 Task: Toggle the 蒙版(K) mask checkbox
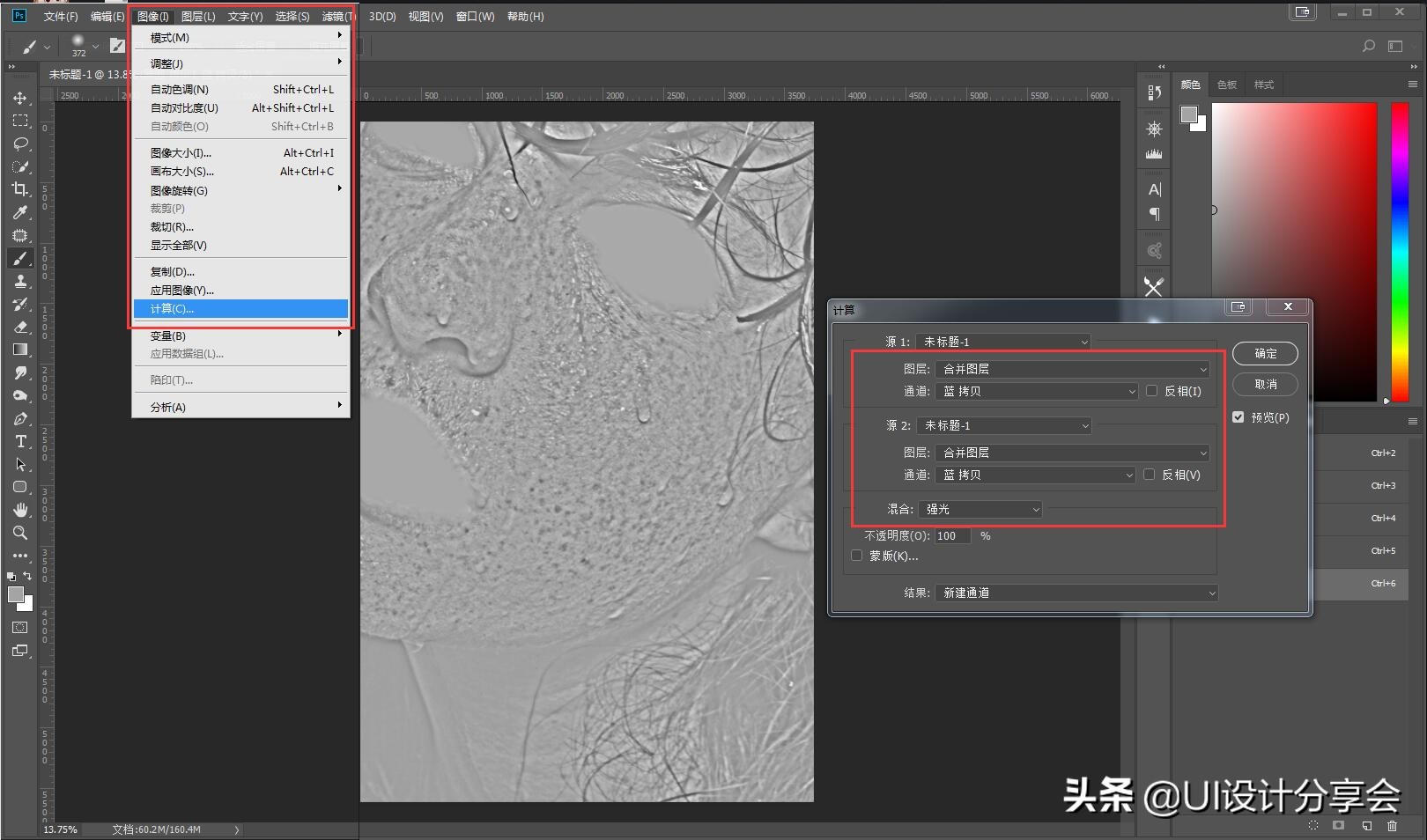pyautogui.click(x=856, y=556)
